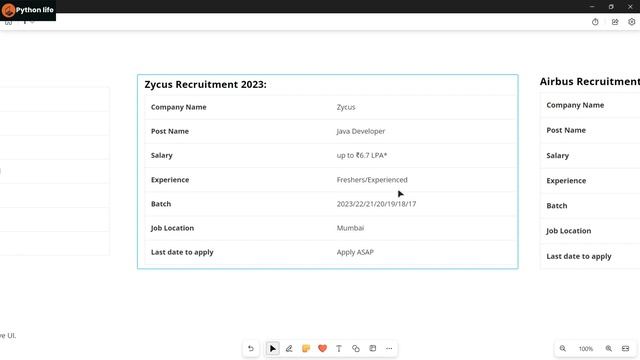640x360 pixels.
Task: Click the Undo arrow in the bottom toolbar
Action: click(251, 349)
